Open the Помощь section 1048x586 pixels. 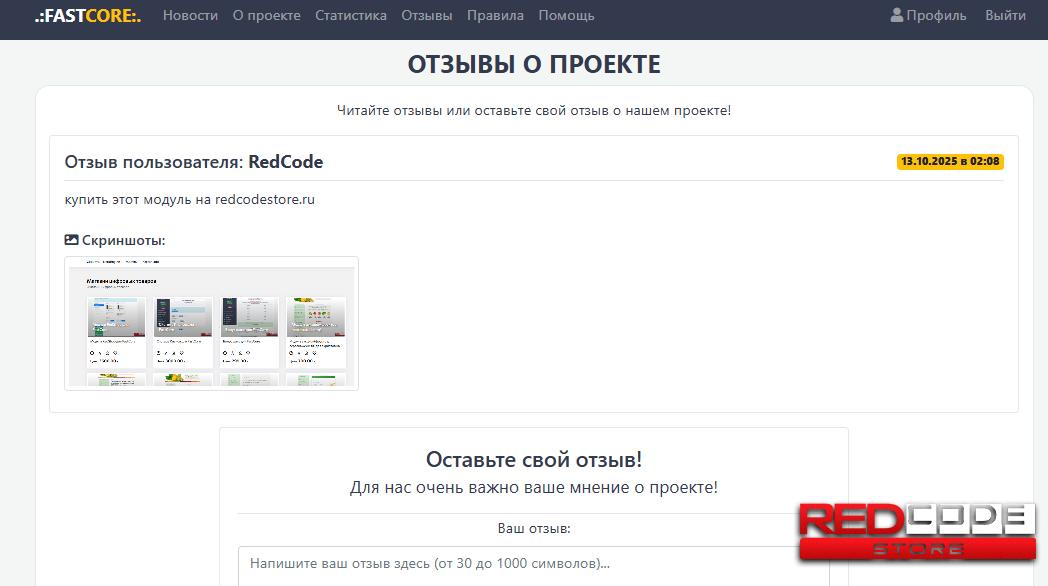click(x=566, y=15)
